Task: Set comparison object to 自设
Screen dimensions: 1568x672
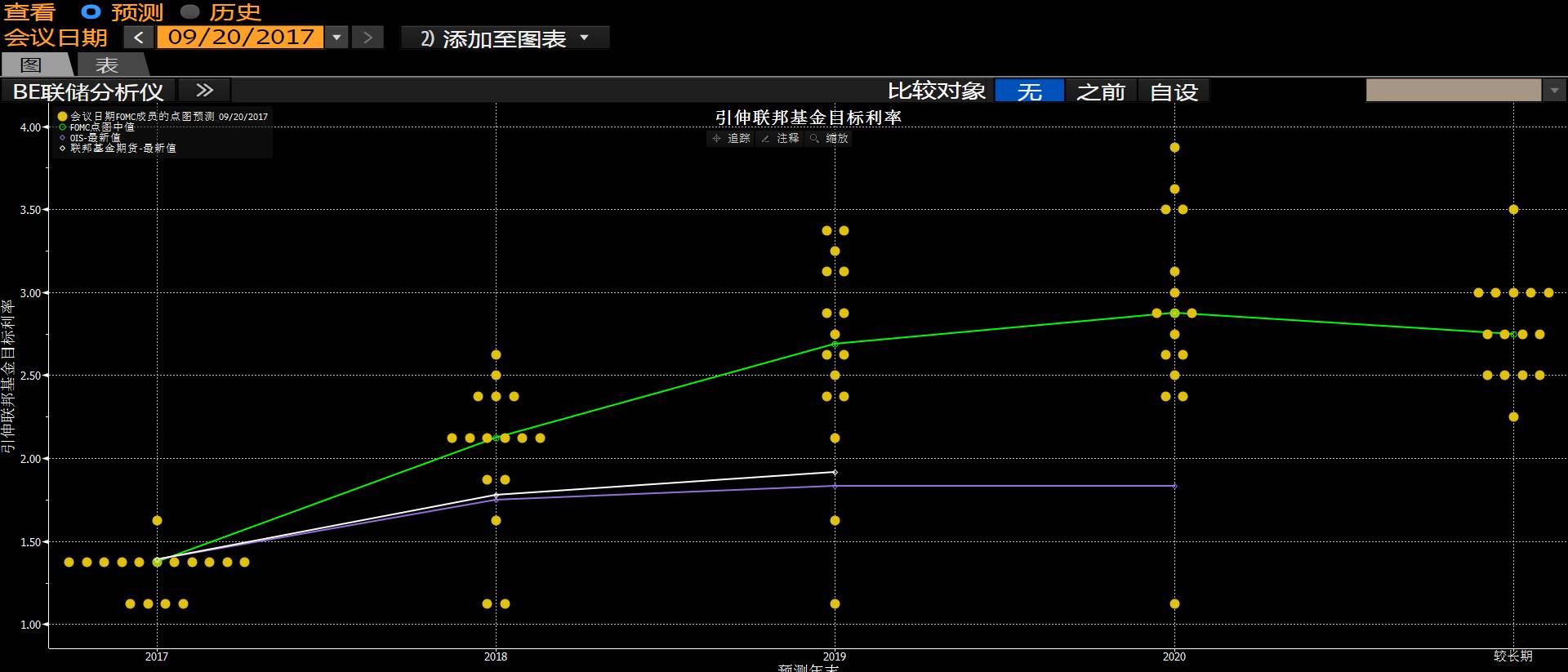Action: click(1174, 91)
